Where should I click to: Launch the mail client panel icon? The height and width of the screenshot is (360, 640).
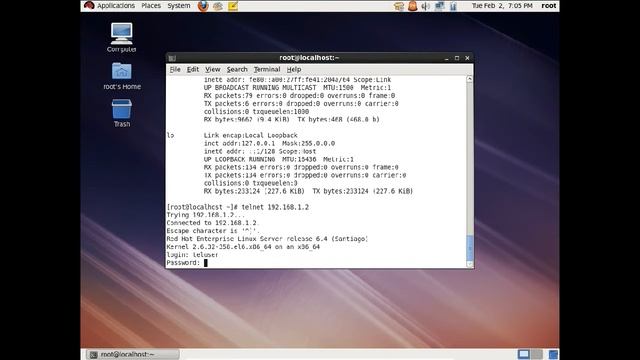(218, 6)
